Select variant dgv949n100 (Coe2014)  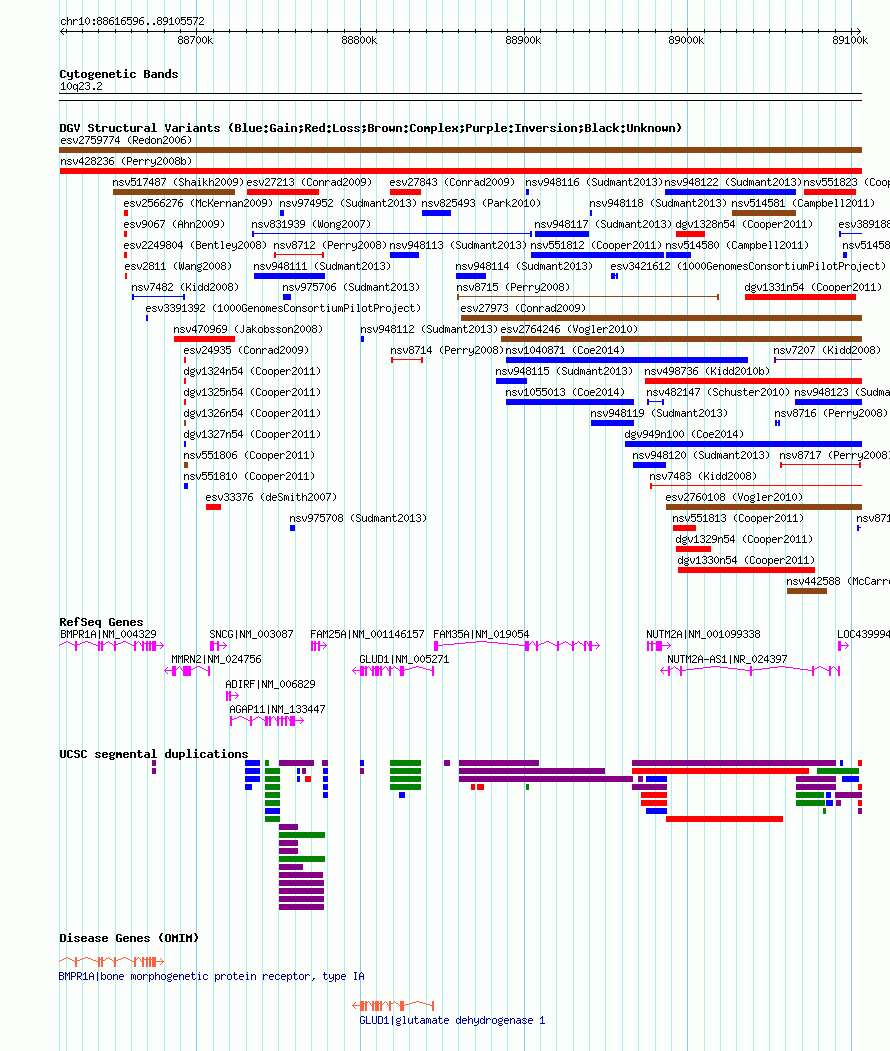click(684, 434)
